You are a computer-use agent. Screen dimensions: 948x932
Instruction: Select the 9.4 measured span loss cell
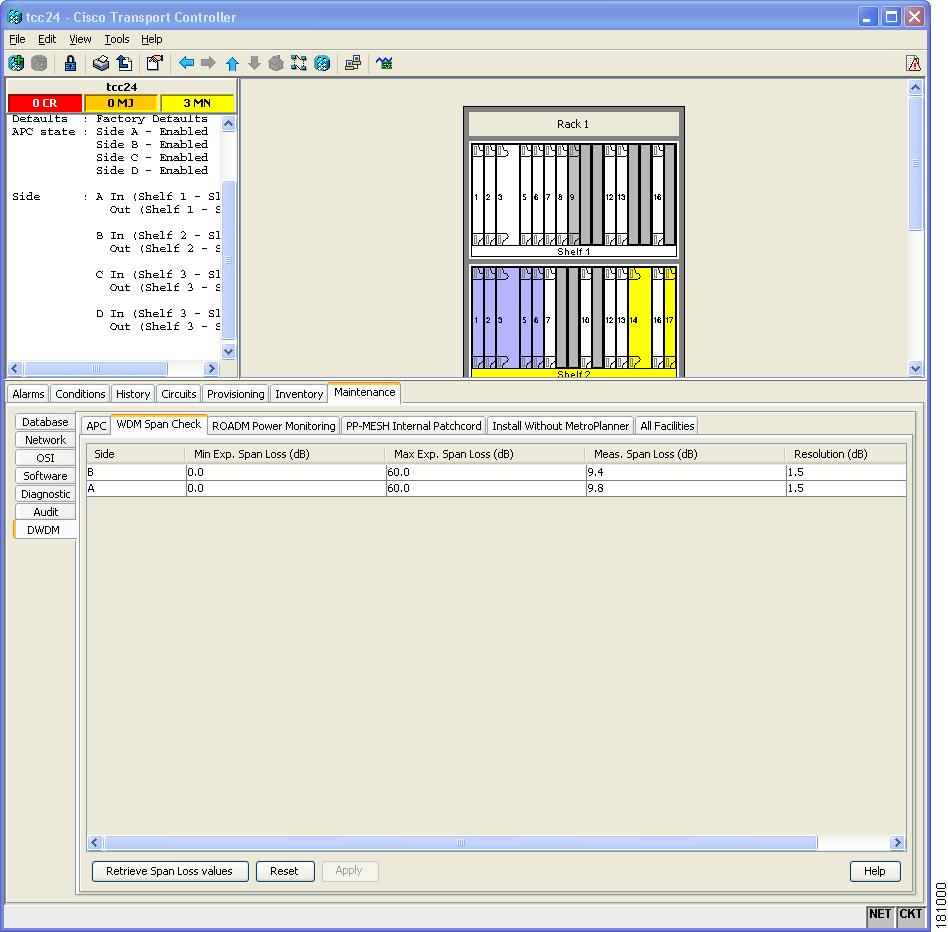tap(686, 472)
